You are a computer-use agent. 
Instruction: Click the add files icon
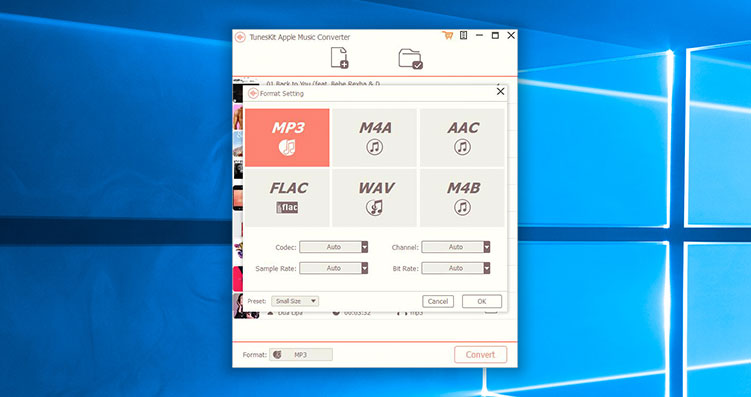(340, 58)
